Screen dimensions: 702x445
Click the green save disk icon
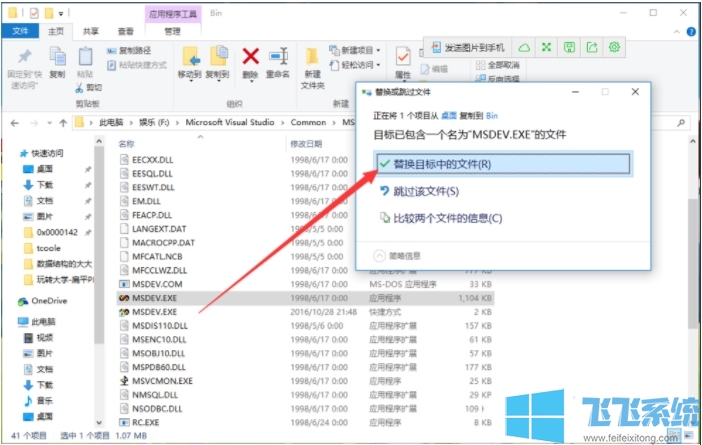coord(569,47)
